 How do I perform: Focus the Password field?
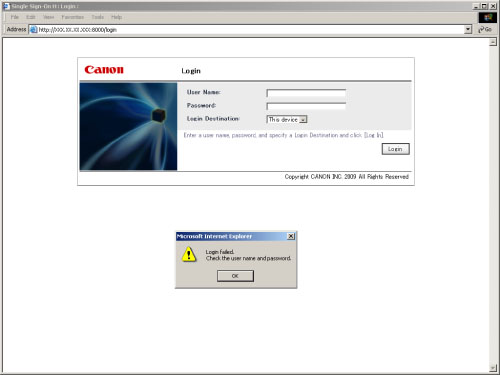[306, 106]
